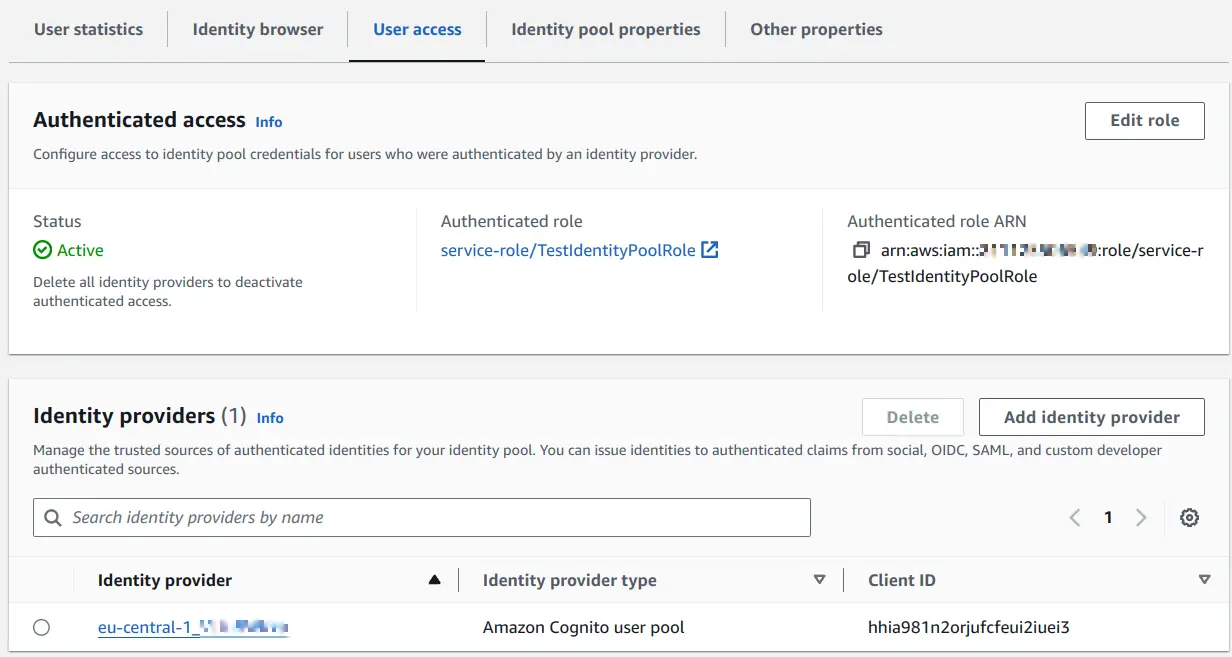Click the Edit role button
This screenshot has width=1232, height=657.
click(x=1144, y=120)
